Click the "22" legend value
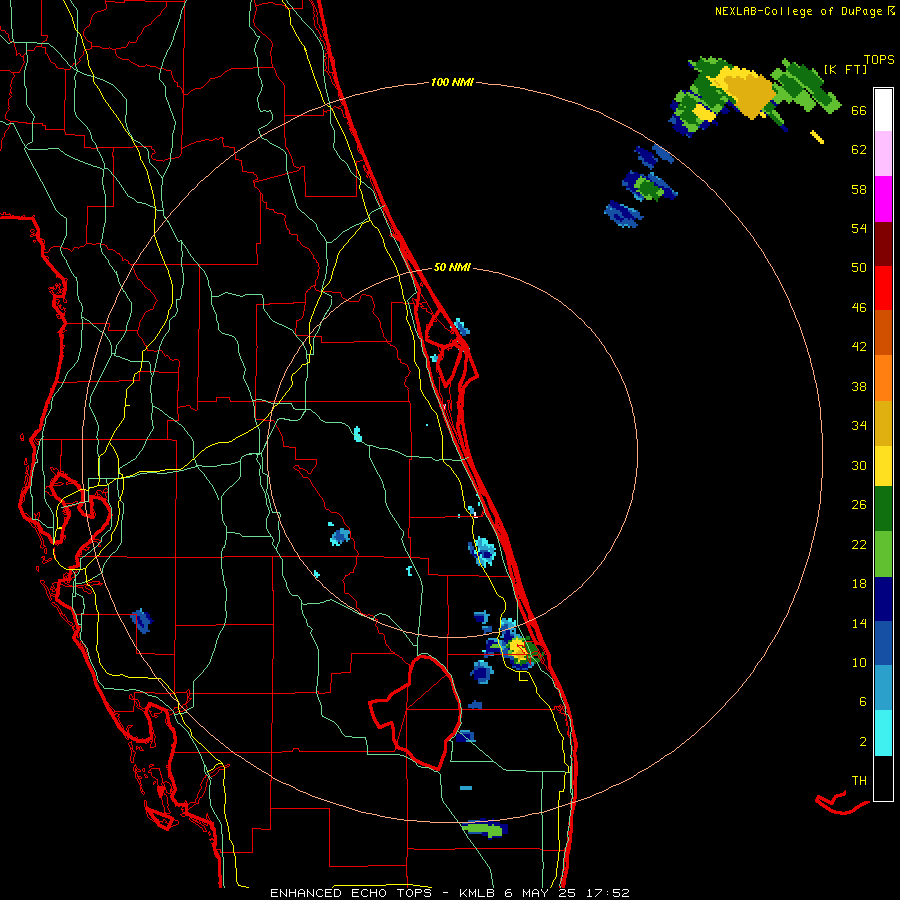Image resolution: width=900 pixels, height=900 pixels. [859, 545]
